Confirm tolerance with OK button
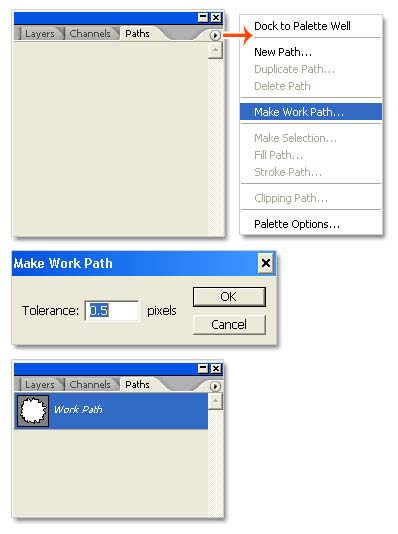The image size is (398, 534). pos(229,297)
